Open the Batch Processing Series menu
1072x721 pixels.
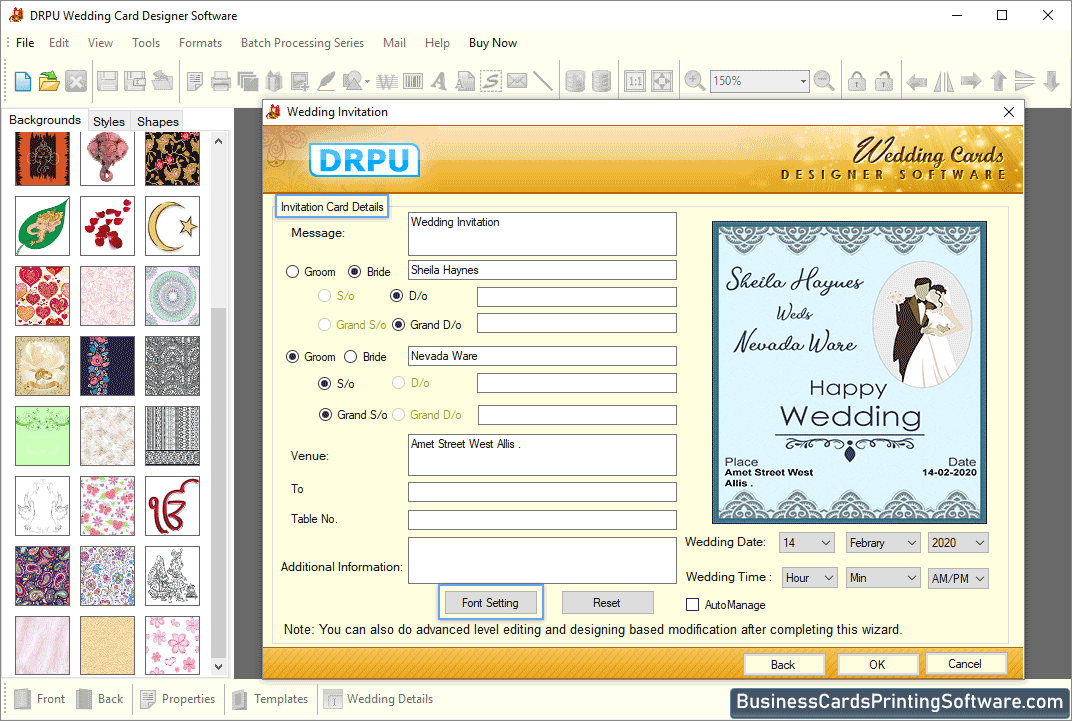(x=302, y=42)
